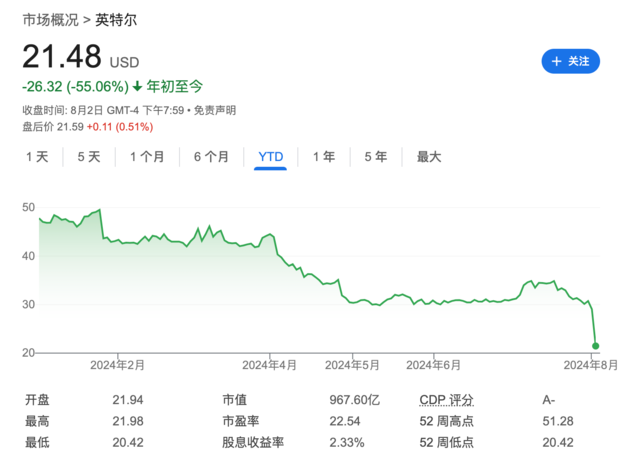The width and height of the screenshot is (640, 464).
Task: Click the 市值 value 967.60亿
Action: (354, 400)
